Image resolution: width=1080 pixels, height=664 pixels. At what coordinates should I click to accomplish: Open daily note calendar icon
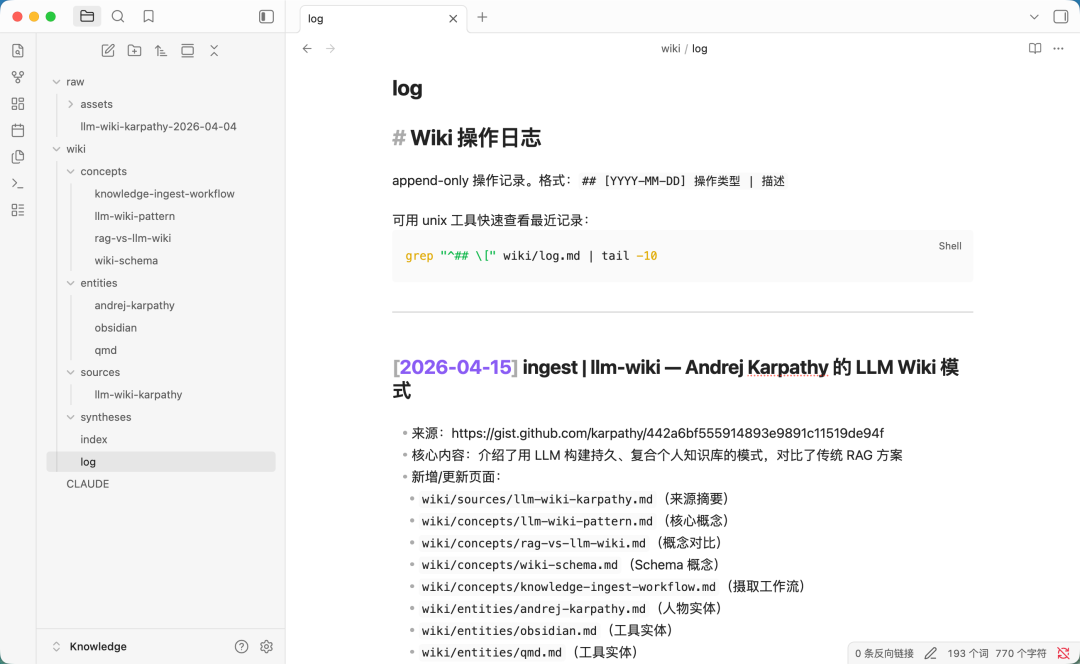pyautogui.click(x=18, y=130)
